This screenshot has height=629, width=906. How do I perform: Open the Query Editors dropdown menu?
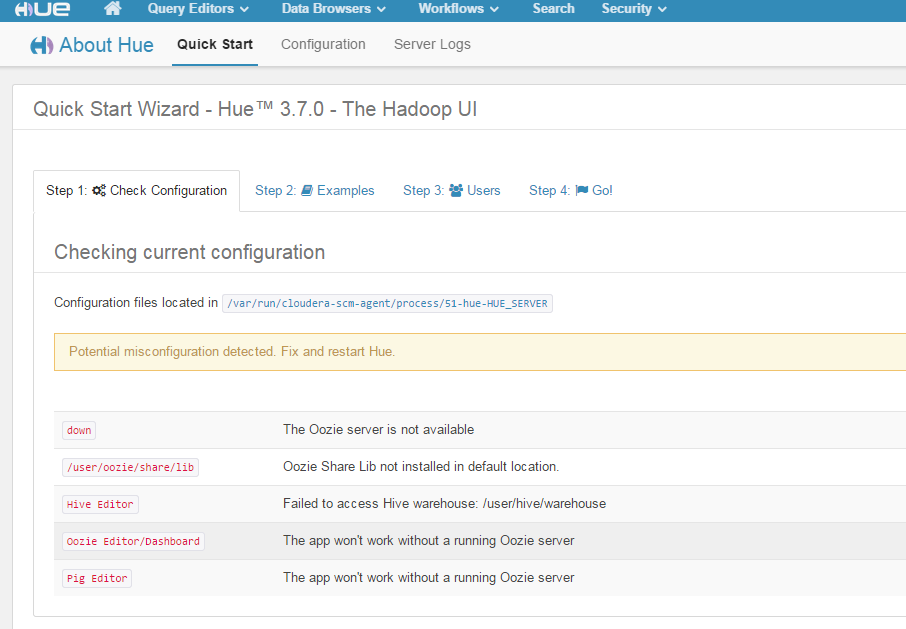coord(198,9)
